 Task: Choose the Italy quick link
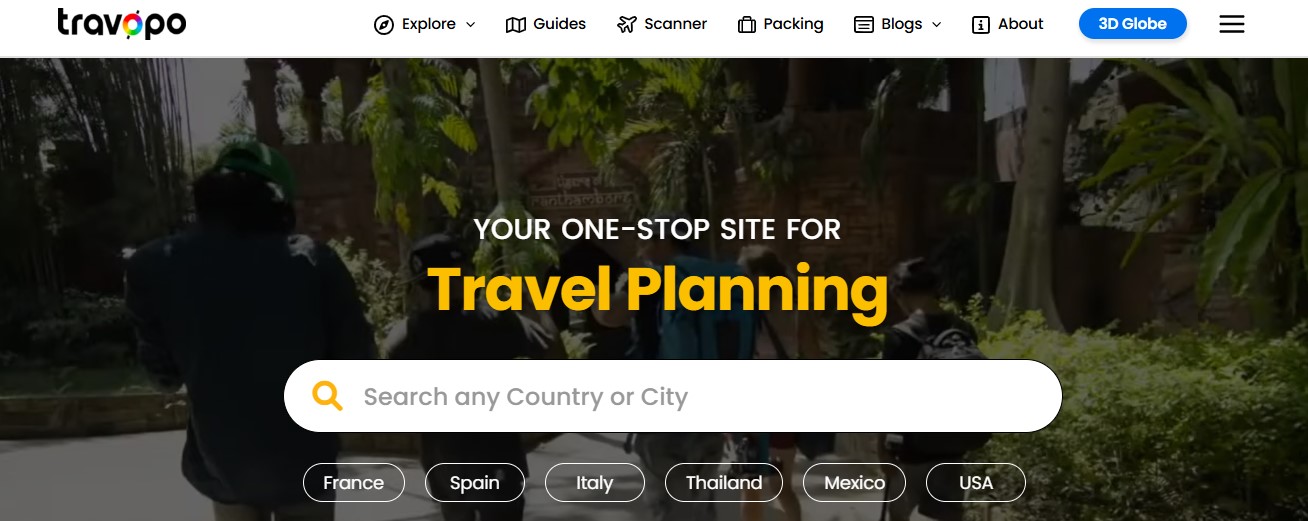point(595,483)
